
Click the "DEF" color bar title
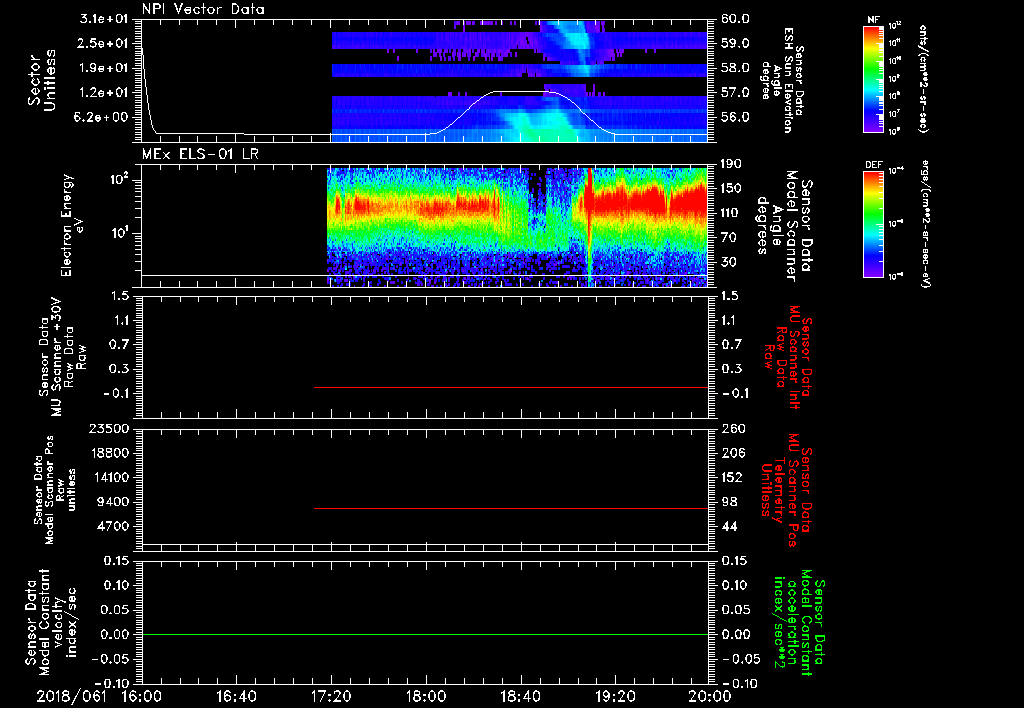pos(874,165)
